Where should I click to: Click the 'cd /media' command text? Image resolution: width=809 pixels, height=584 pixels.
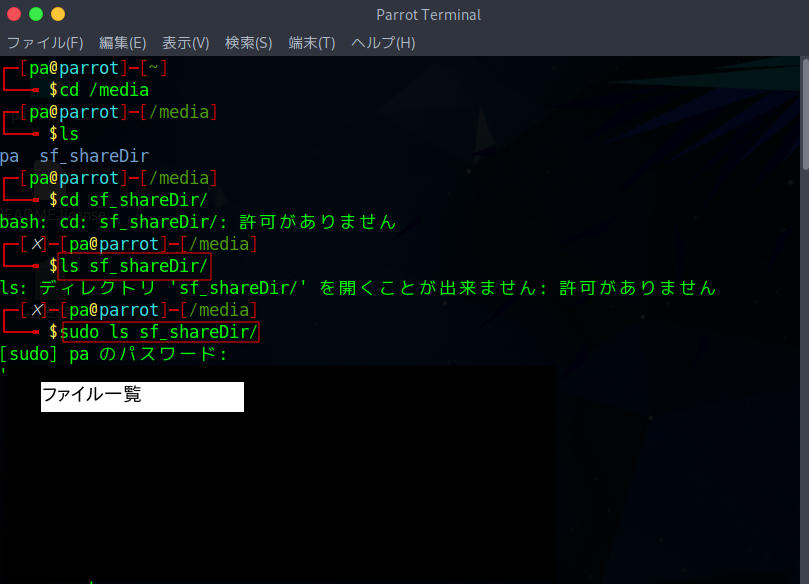coord(104,90)
